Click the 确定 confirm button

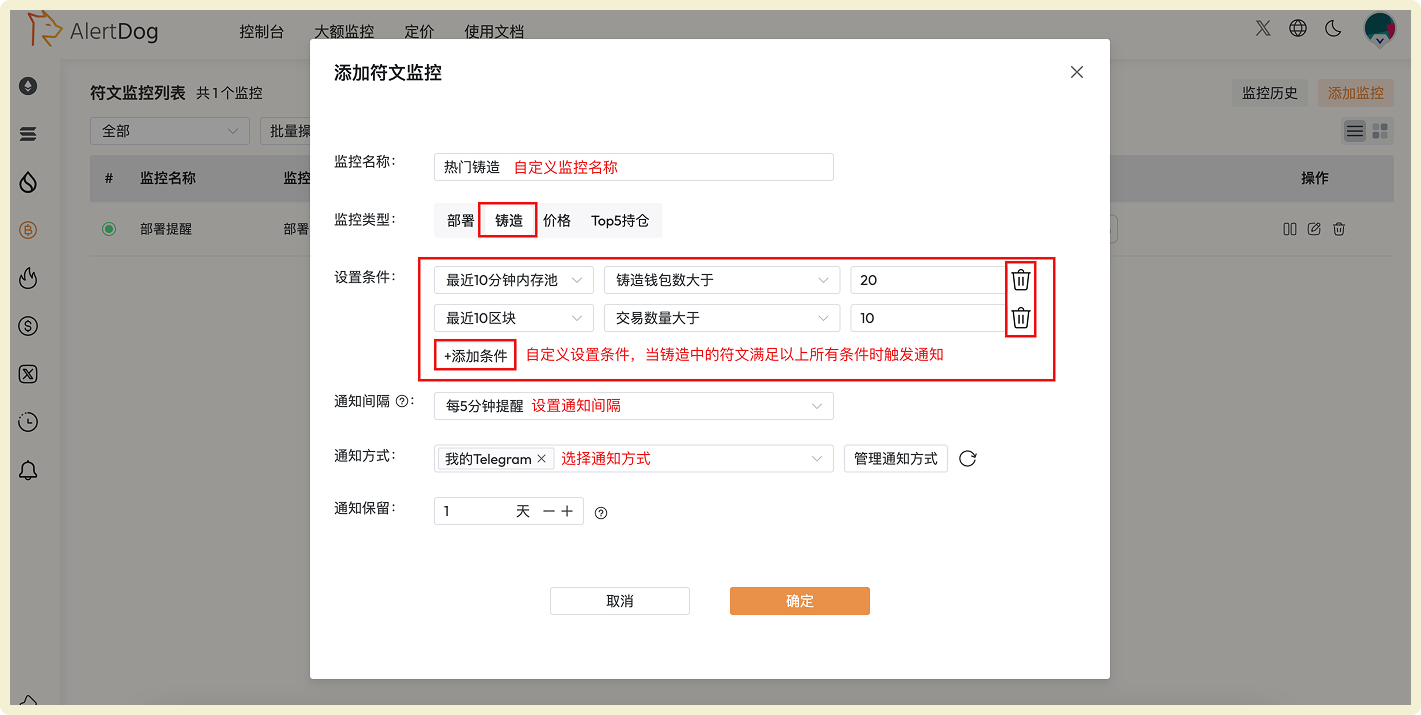pyautogui.click(x=799, y=600)
